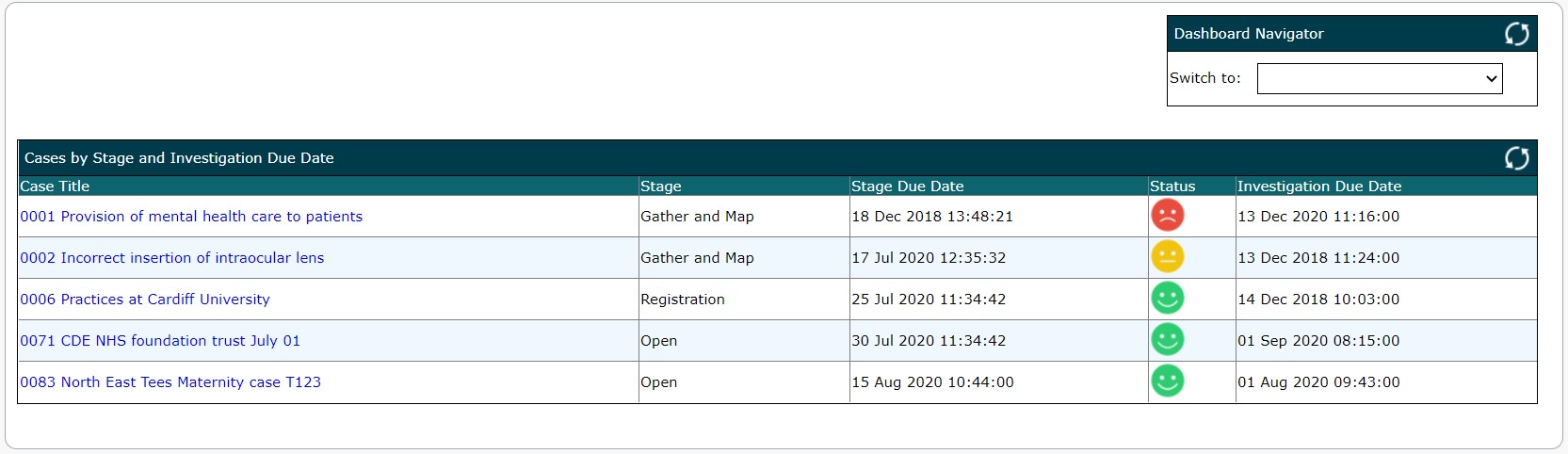Sort by Case Title column header

click(55, 186)
